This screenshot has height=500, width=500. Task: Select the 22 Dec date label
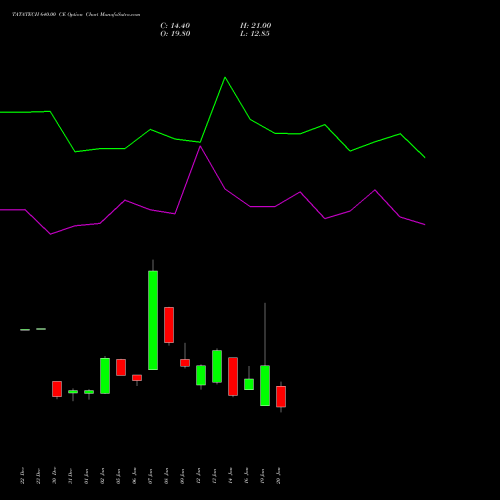coord(22,476)
